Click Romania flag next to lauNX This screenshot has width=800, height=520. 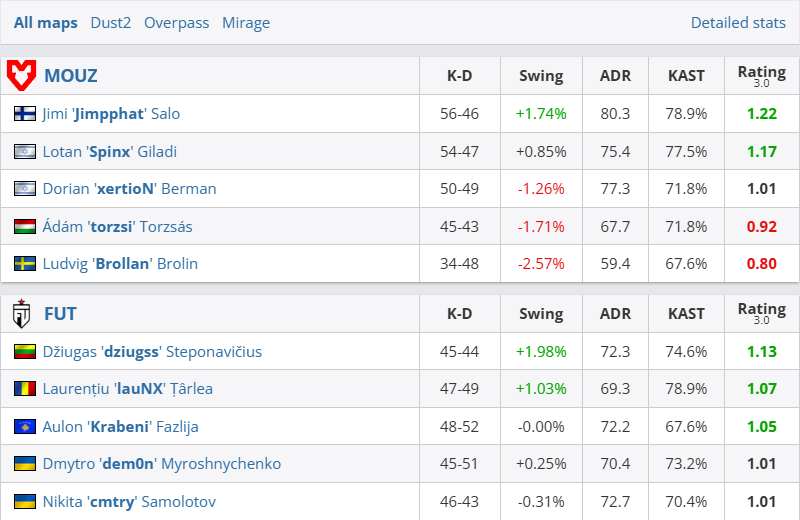[x=25, y=389]
